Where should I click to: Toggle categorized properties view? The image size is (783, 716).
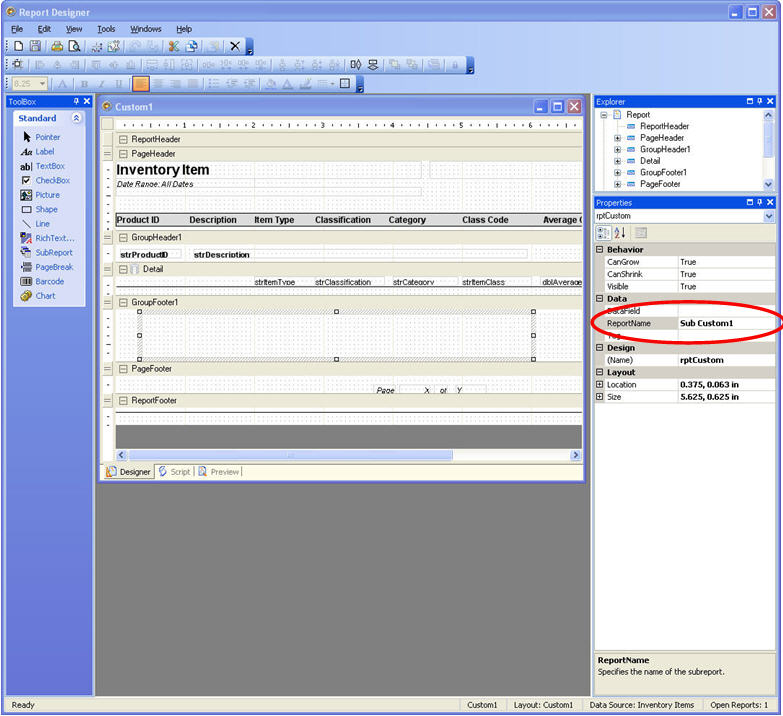click(603, 233)
